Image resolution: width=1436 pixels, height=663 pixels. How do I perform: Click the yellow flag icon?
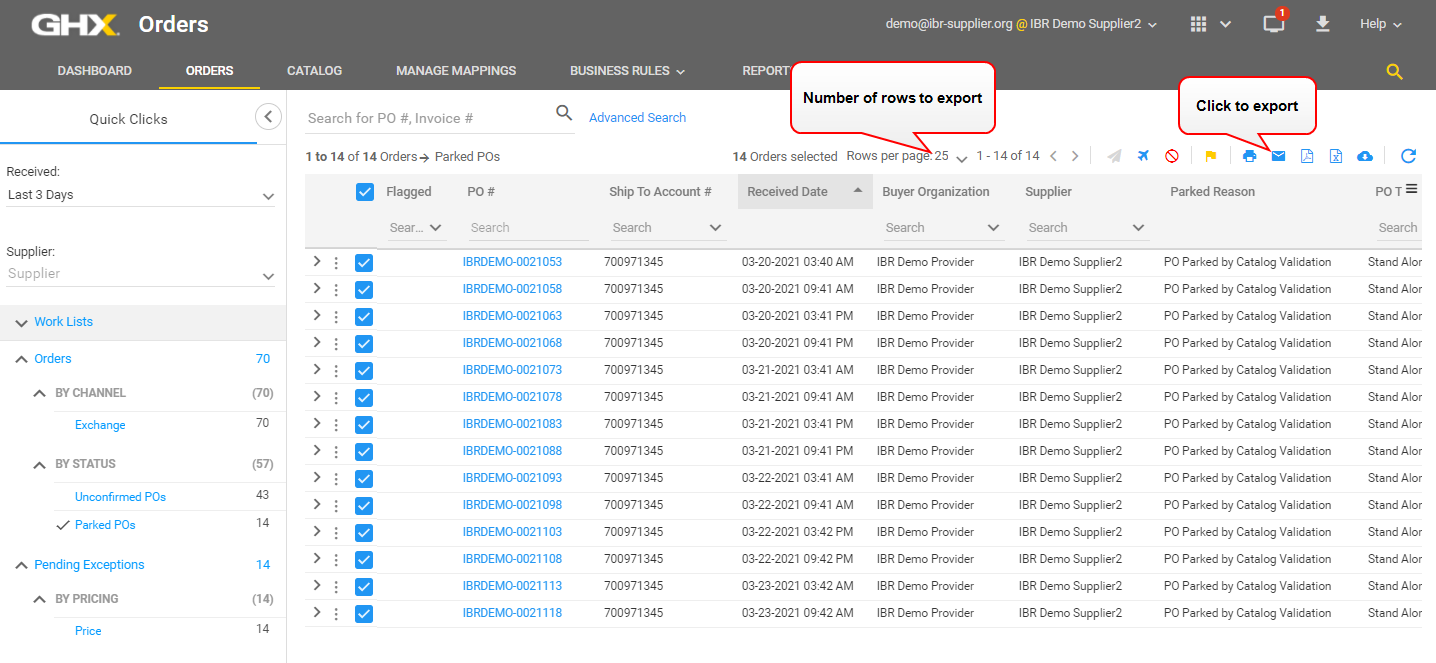pyautogui.click(x=1211, y=156)
